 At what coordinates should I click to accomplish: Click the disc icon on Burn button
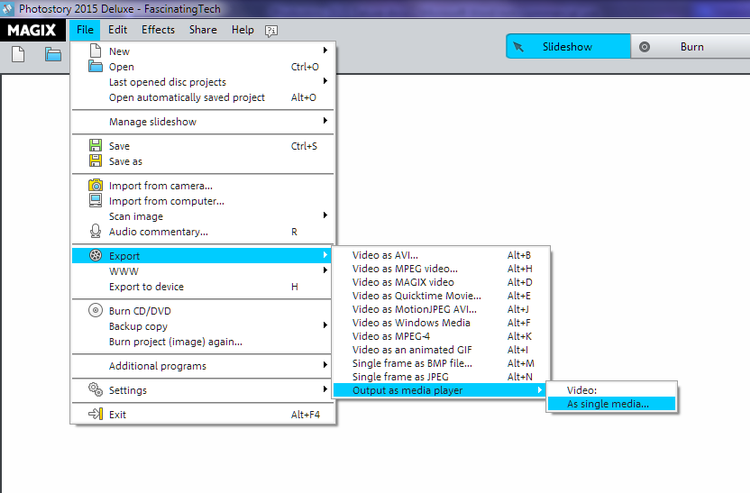(645, 47)
